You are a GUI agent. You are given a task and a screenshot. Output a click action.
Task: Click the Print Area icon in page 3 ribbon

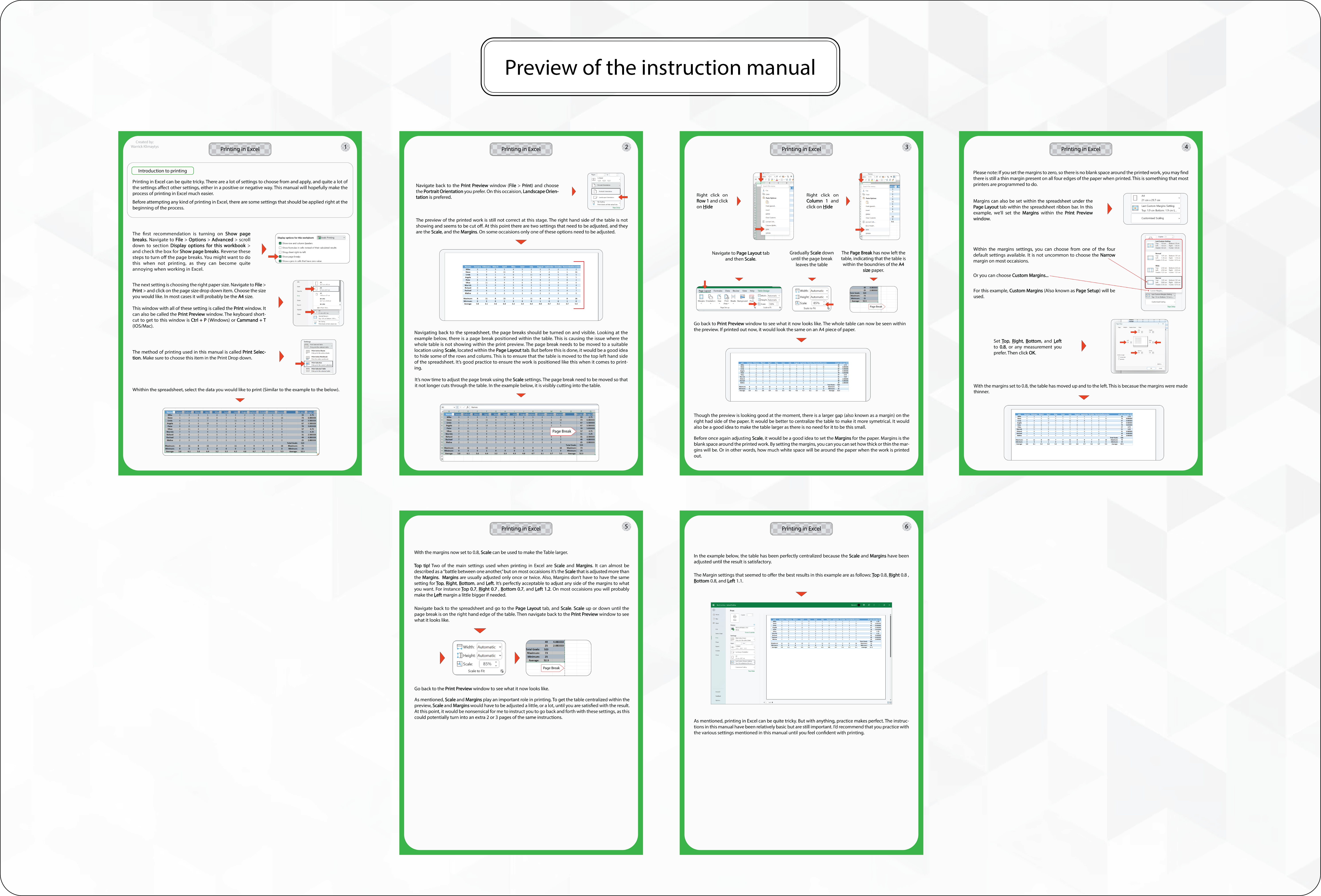click(x=727, y=297)
